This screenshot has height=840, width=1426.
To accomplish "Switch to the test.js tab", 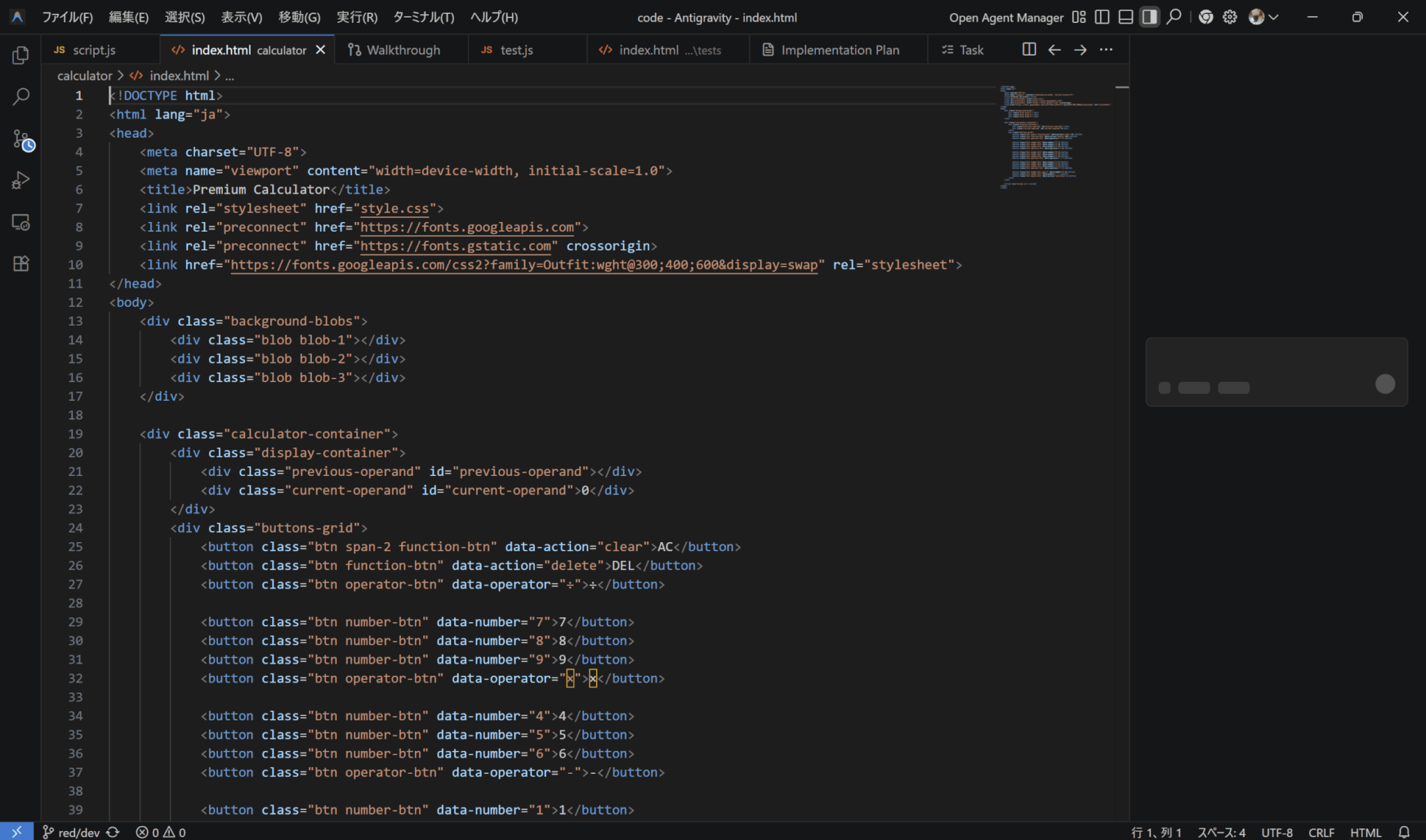I will coord(516,50).
